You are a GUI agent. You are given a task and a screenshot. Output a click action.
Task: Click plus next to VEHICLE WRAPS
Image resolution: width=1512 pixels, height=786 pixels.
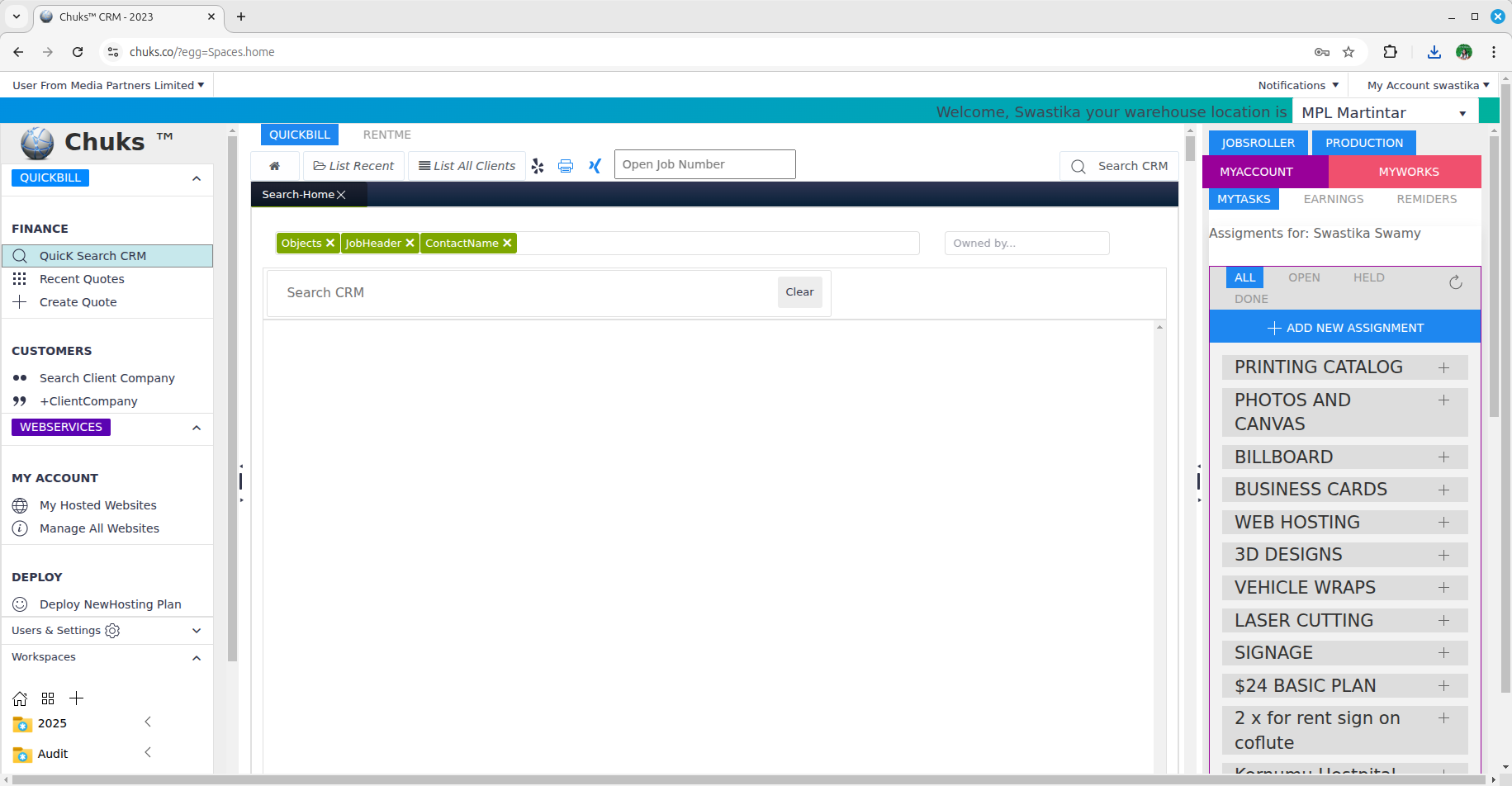click(x=1443, y=588)
